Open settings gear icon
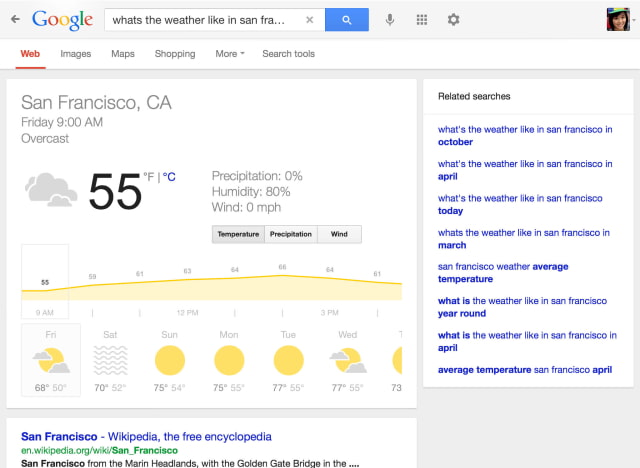 453,19
